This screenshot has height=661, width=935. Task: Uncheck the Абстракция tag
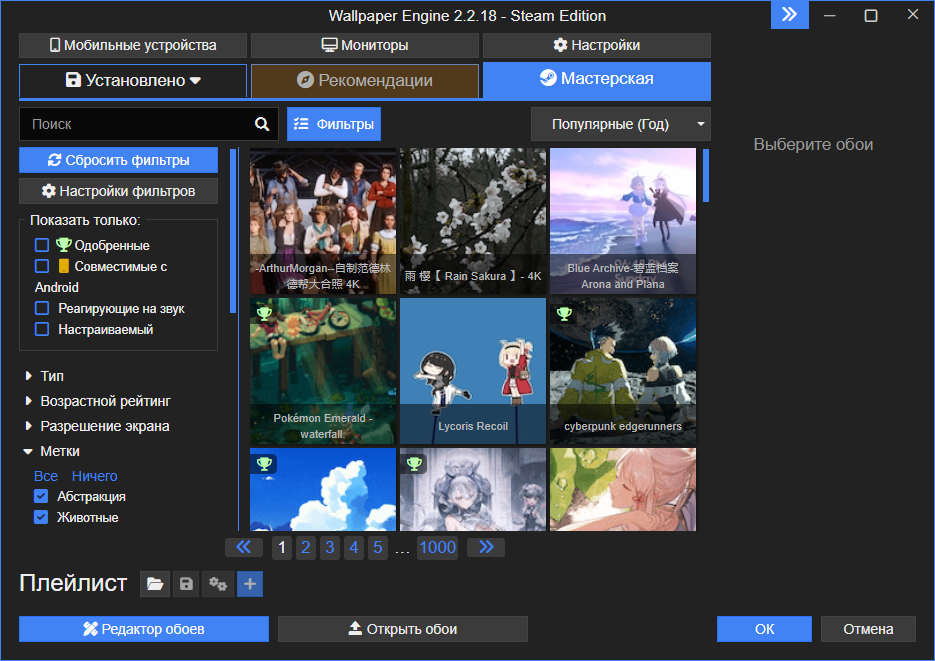coord(41,496)
